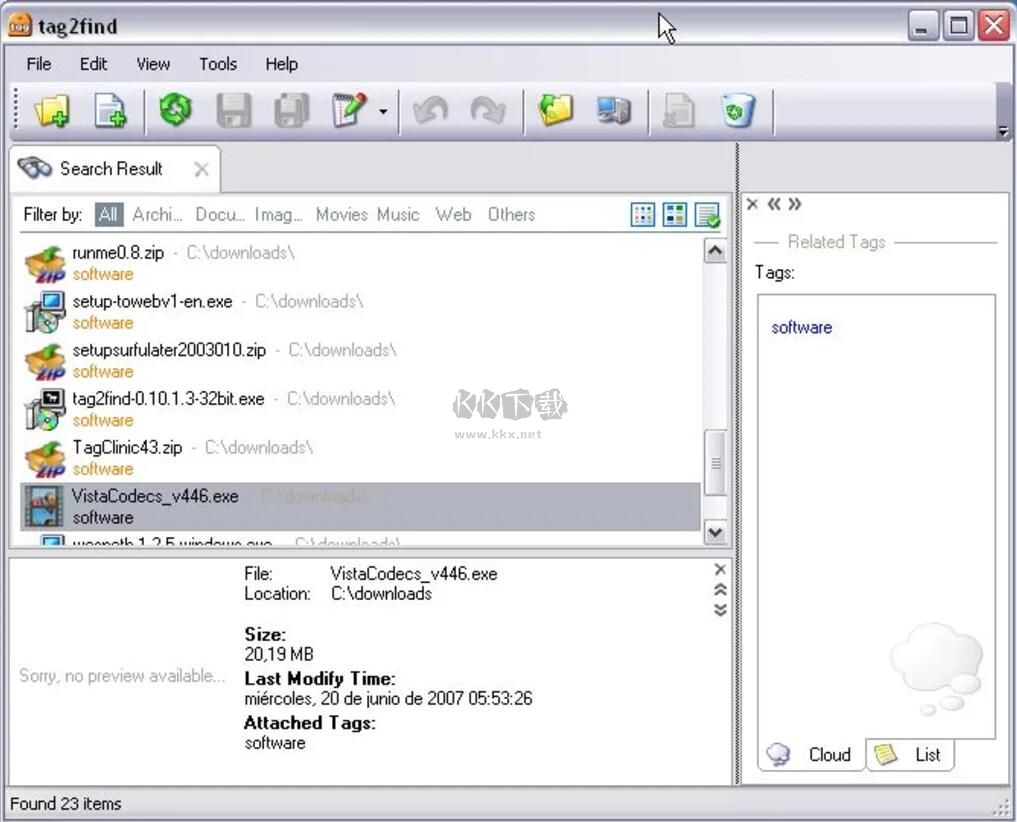The width and height of the screenshot is (1017, 822).
Task: Switch to the List tab
Action: [x=911, y=755]
